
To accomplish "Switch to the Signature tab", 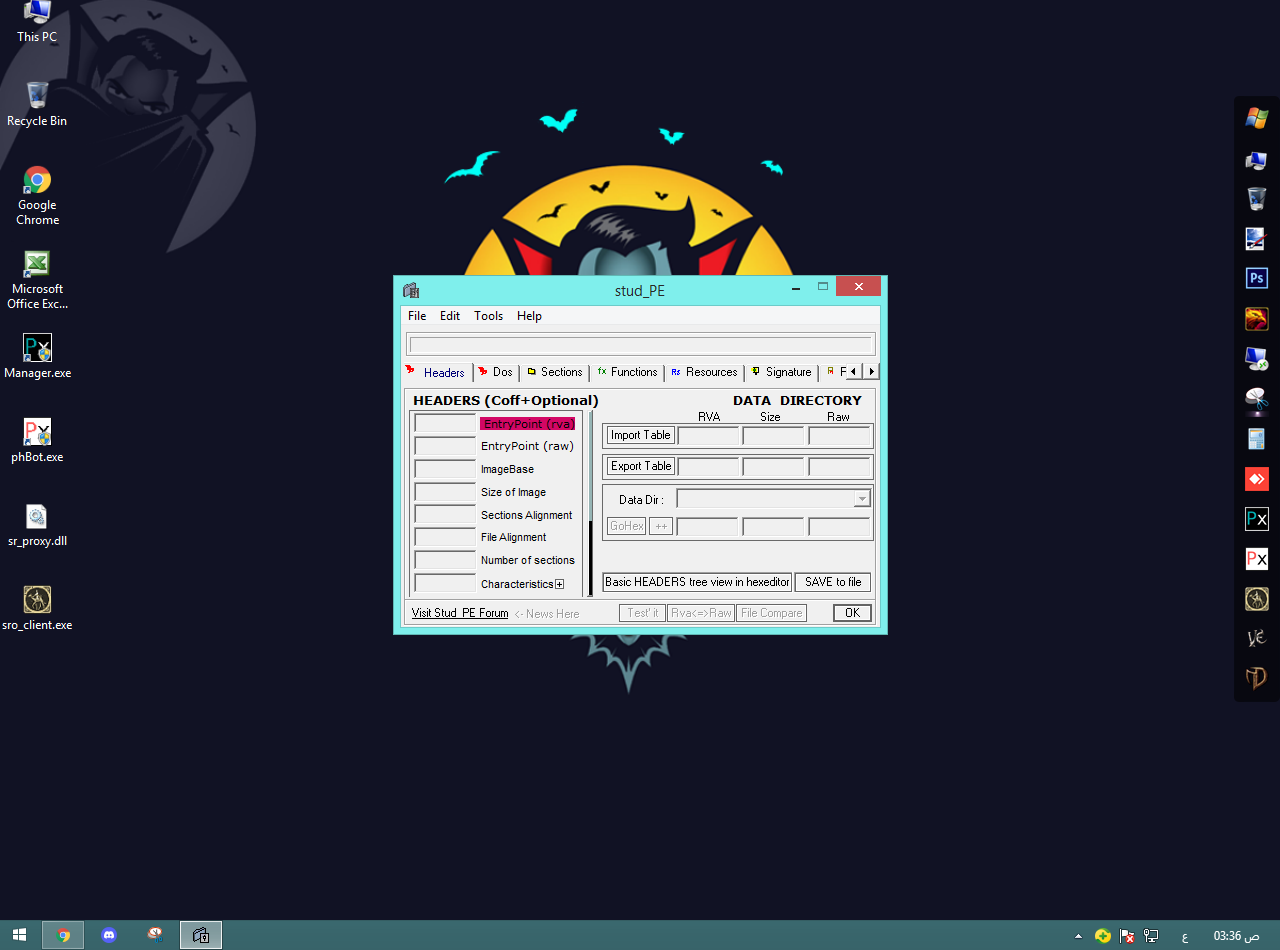I will 782,372.
